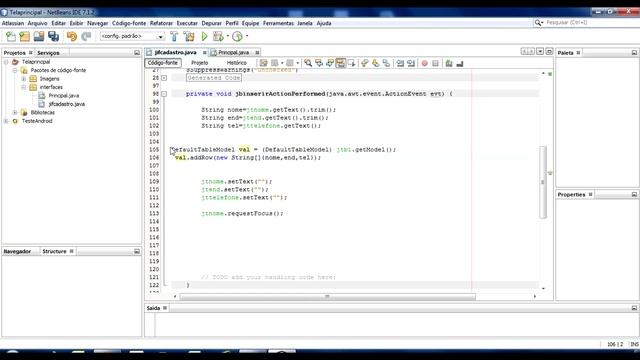Click in the Pesquisar search field

[586, 22]
